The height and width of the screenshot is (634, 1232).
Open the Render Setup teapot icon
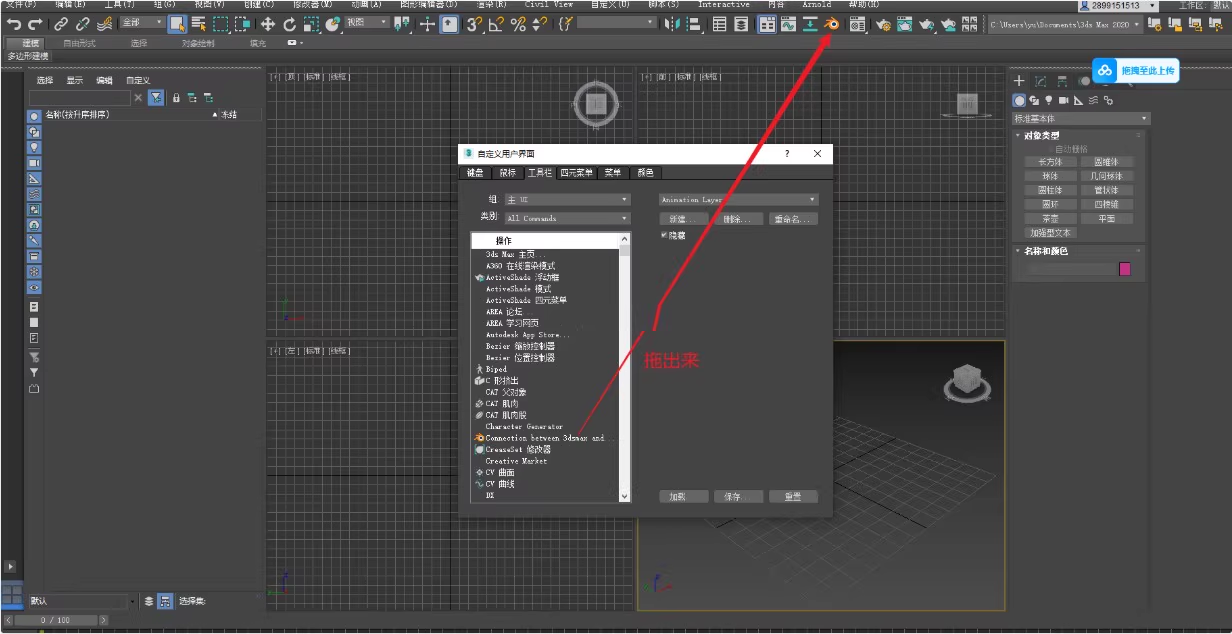(884, 25)
